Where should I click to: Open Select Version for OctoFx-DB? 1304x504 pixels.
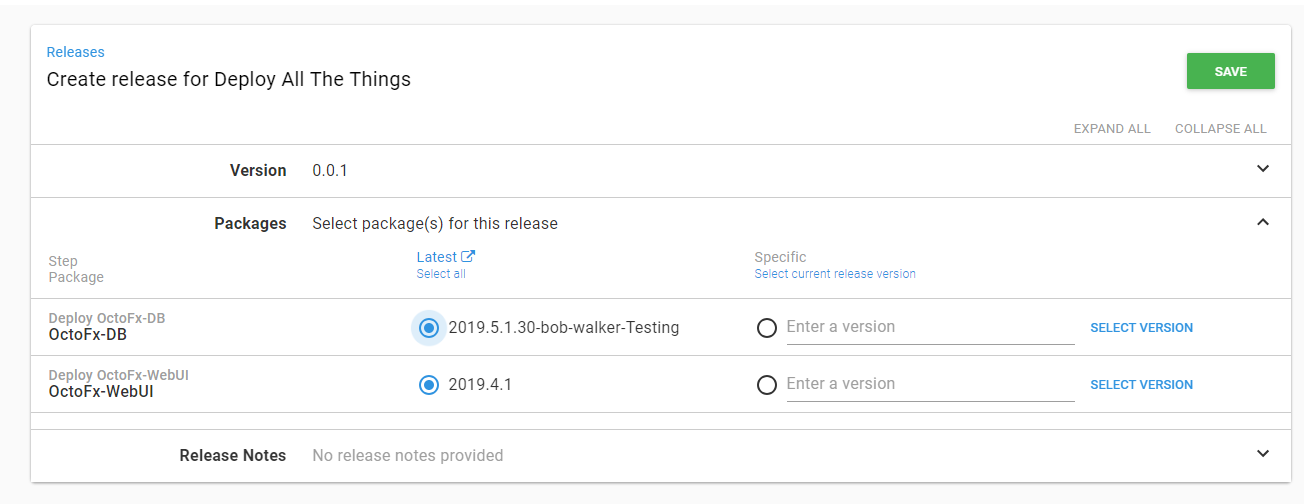[x=1141, y=328]
